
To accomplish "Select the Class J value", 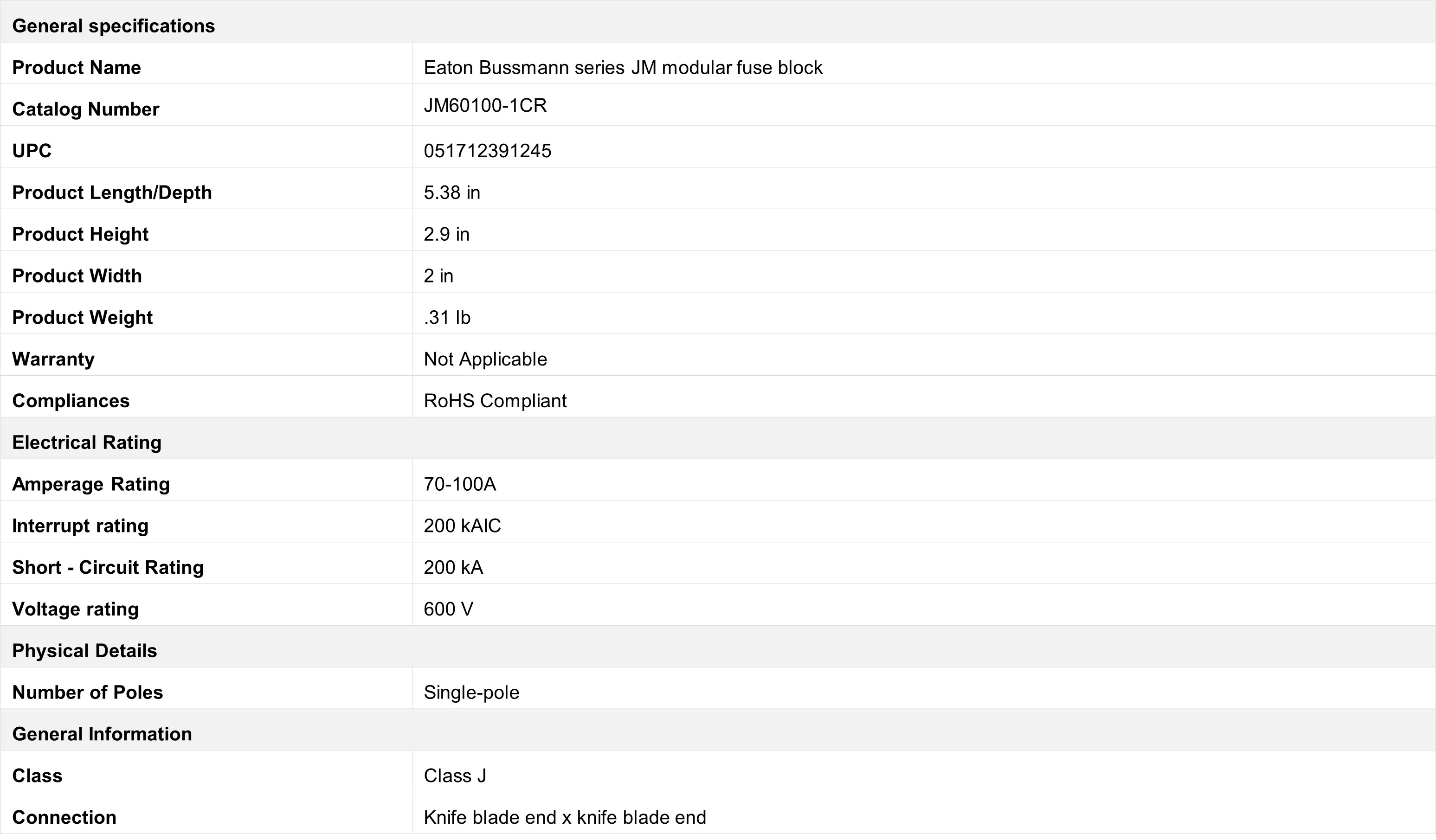I will point(455,776).
